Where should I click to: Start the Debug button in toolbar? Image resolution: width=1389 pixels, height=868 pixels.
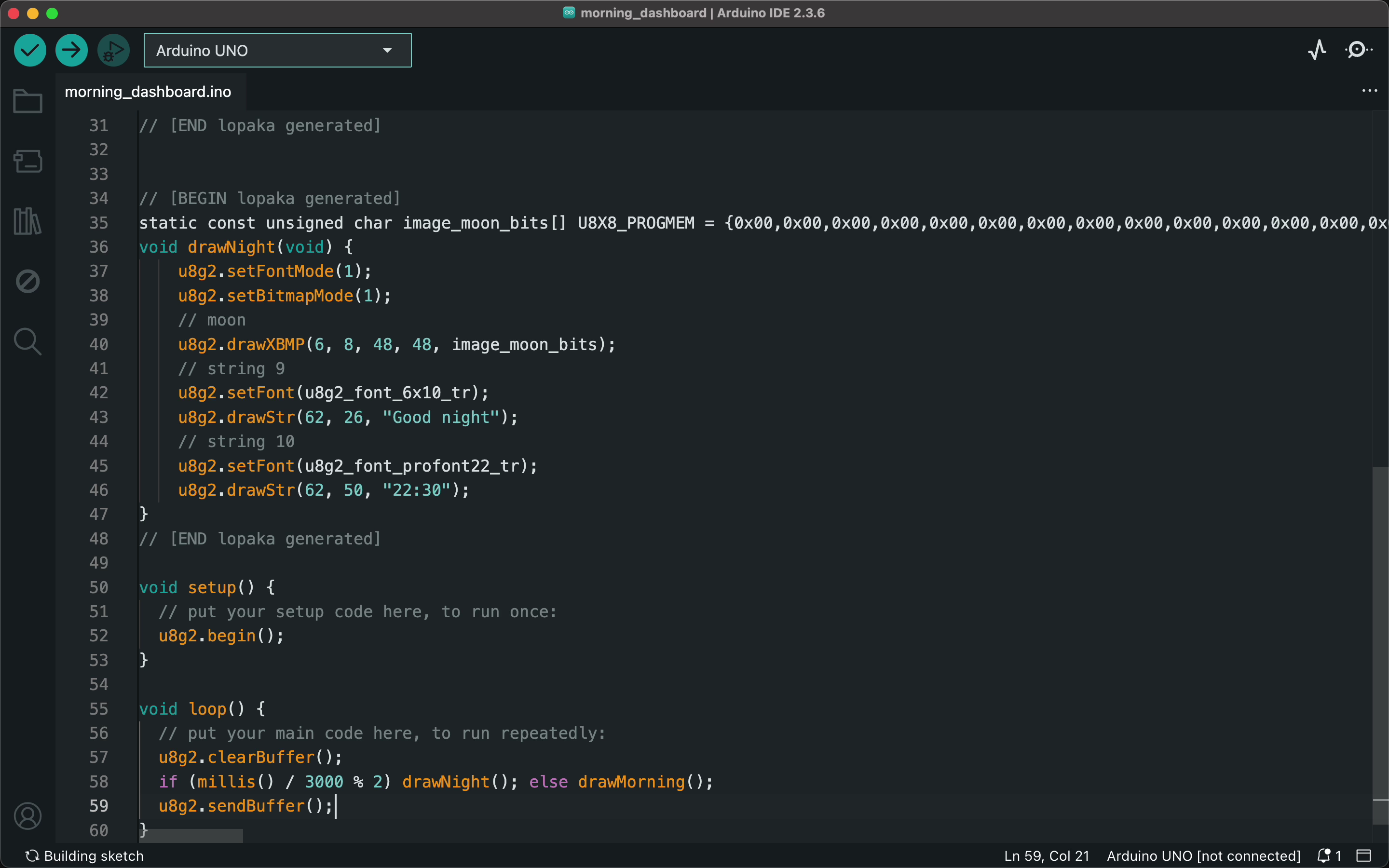click(114, 51)
